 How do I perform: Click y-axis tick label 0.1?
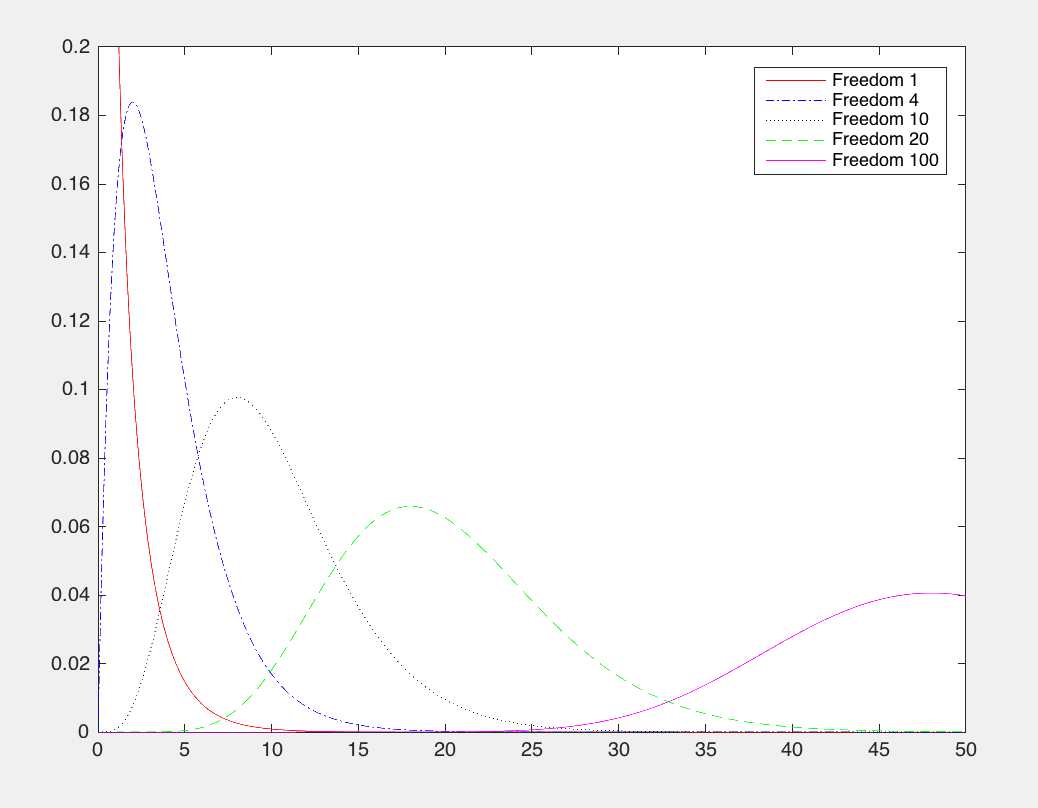click(x=75, y=389)
